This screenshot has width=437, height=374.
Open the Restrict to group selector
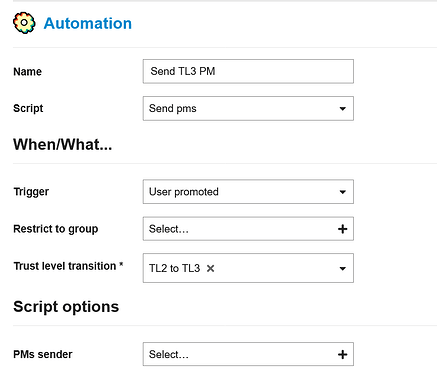click(248, 229)
